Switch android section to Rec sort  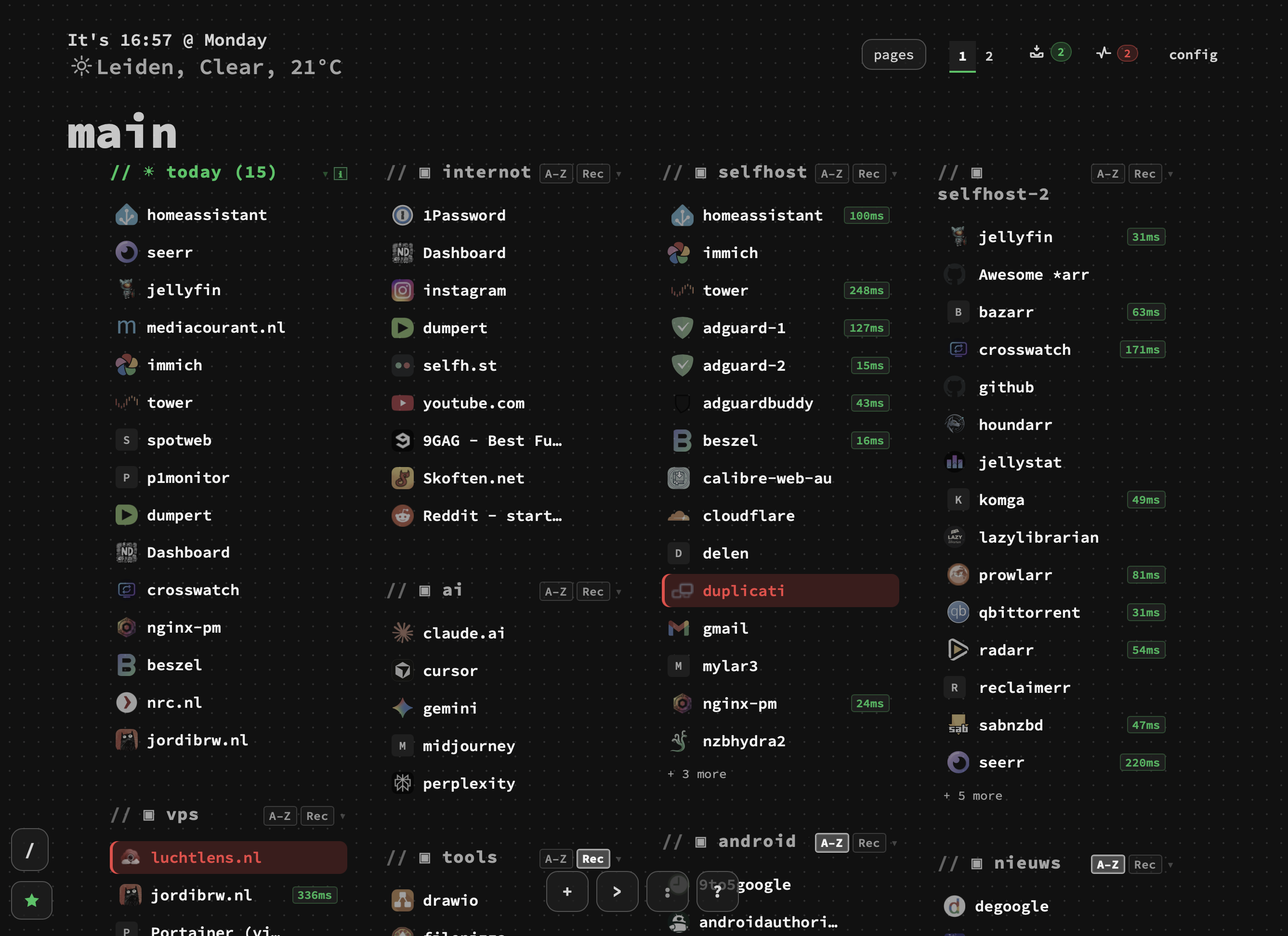869,843
